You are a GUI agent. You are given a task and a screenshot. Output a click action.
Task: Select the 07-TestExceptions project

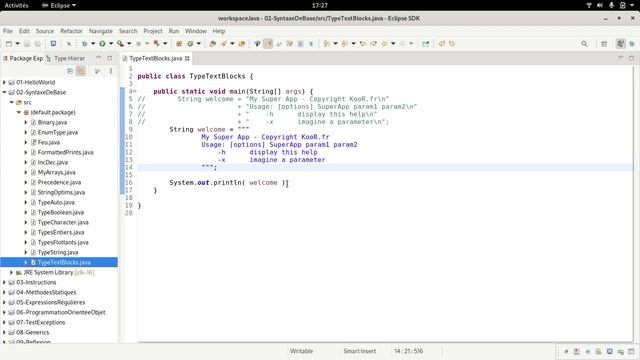(x=40, y=322)
